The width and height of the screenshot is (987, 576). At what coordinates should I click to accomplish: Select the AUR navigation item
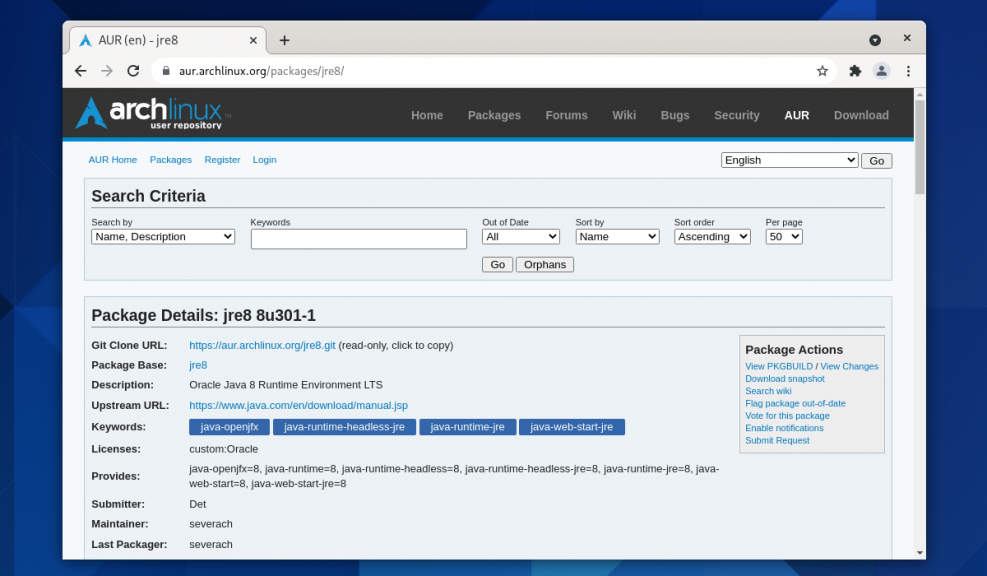tap(796, 115)
